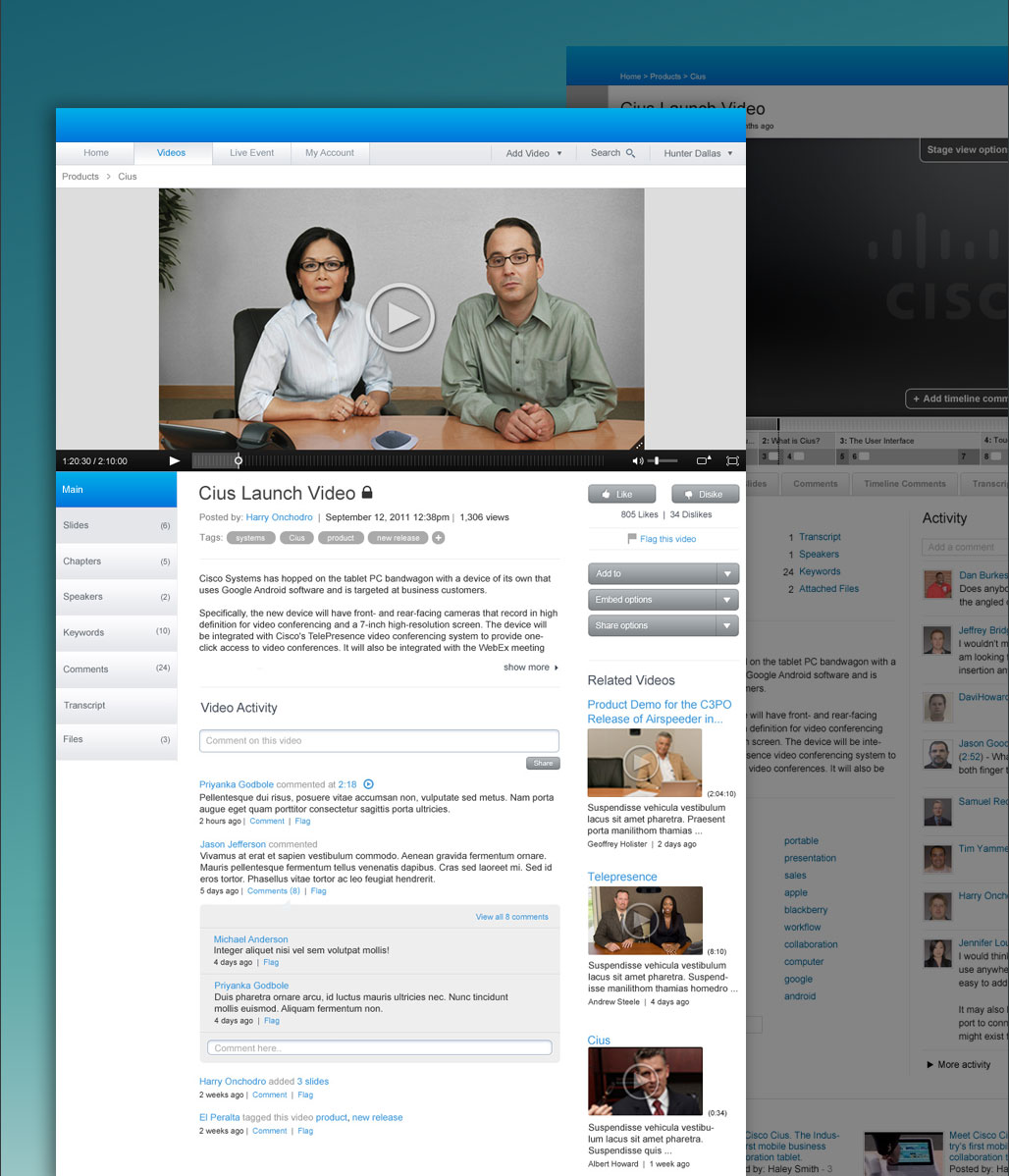Click the Cius breadcrumb
1009x1176 pixels.
pos(128,177)
